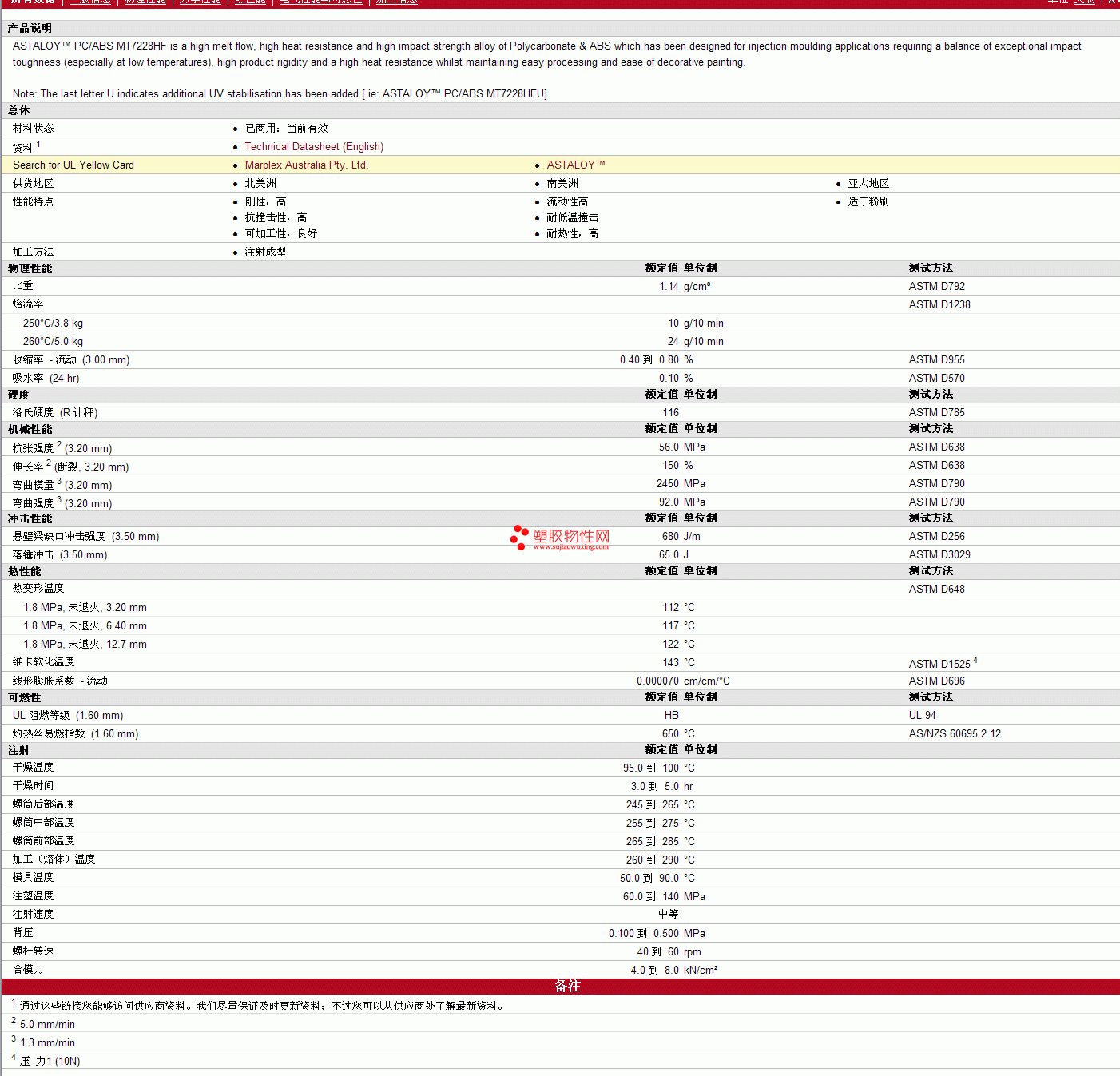
Task: Click the 背压 row label
Action: [x=23, y=933]
